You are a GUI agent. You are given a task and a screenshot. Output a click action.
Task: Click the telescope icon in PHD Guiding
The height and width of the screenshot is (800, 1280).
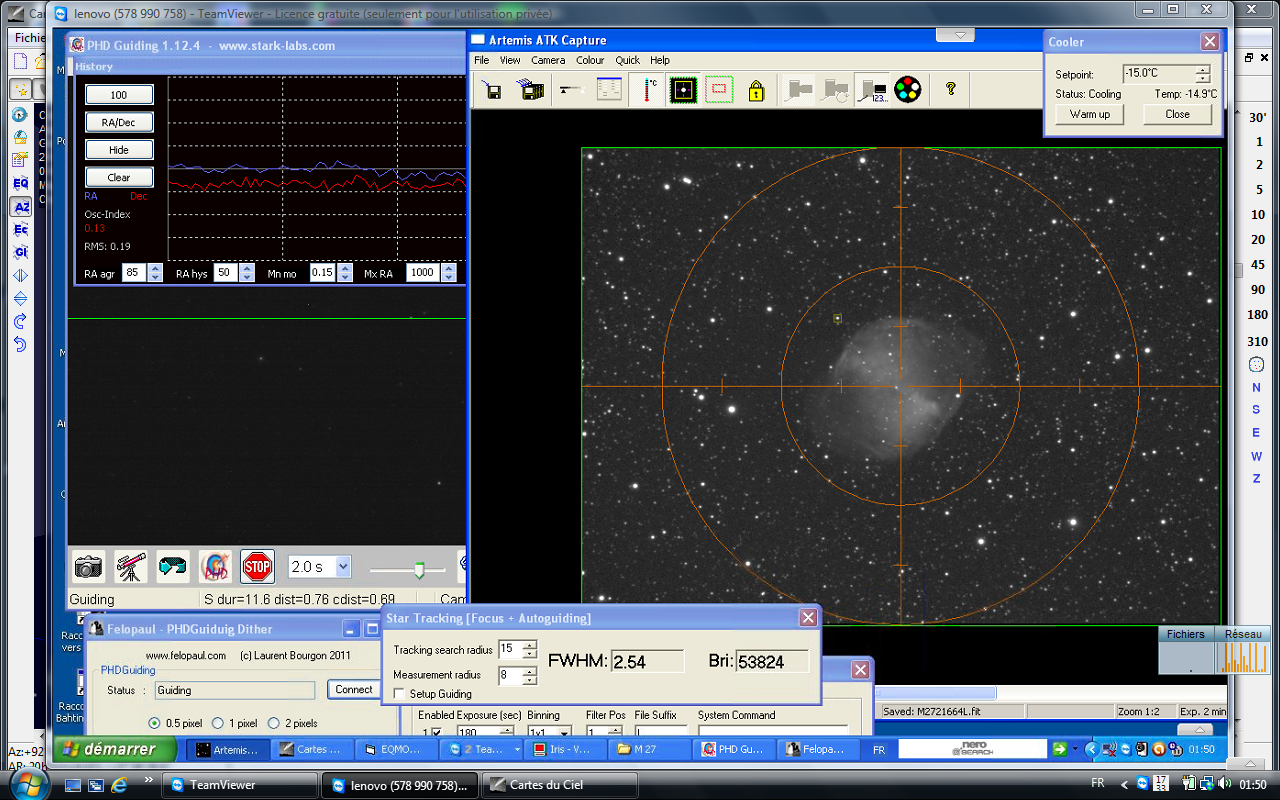click(131, 567)
